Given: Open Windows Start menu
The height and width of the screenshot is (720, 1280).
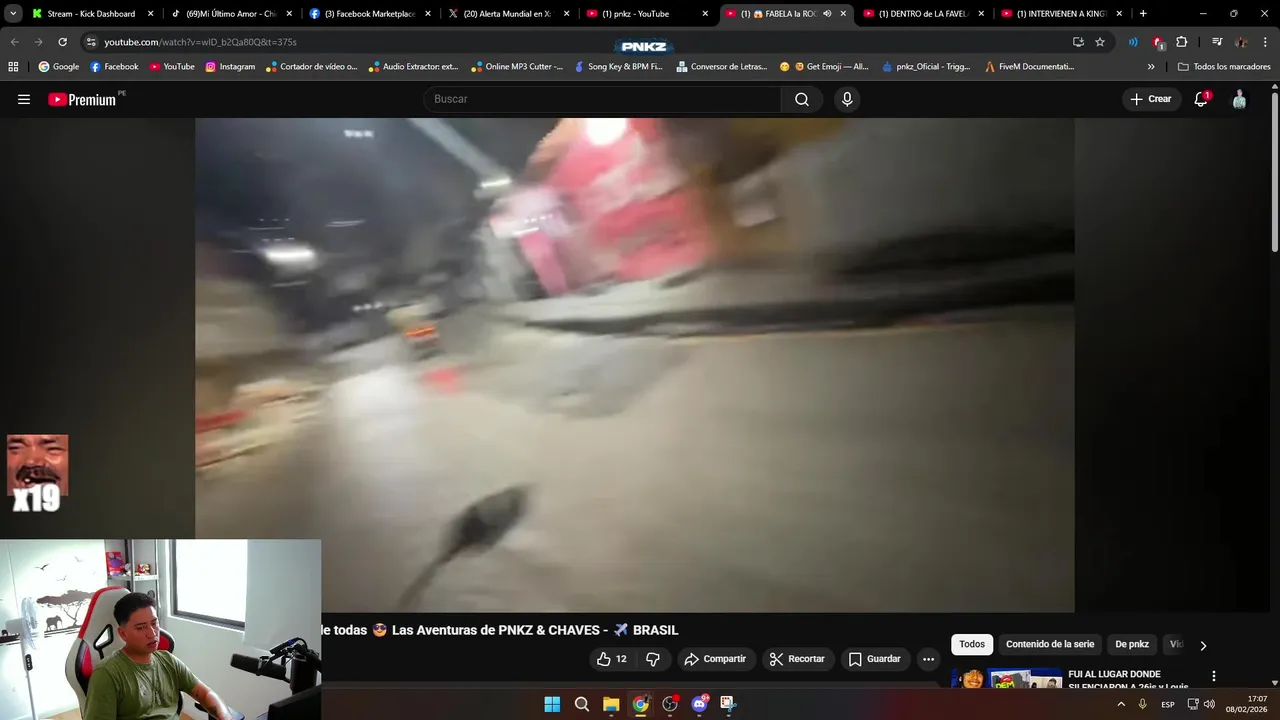Looking at the screenshot, I should [552, 704].
